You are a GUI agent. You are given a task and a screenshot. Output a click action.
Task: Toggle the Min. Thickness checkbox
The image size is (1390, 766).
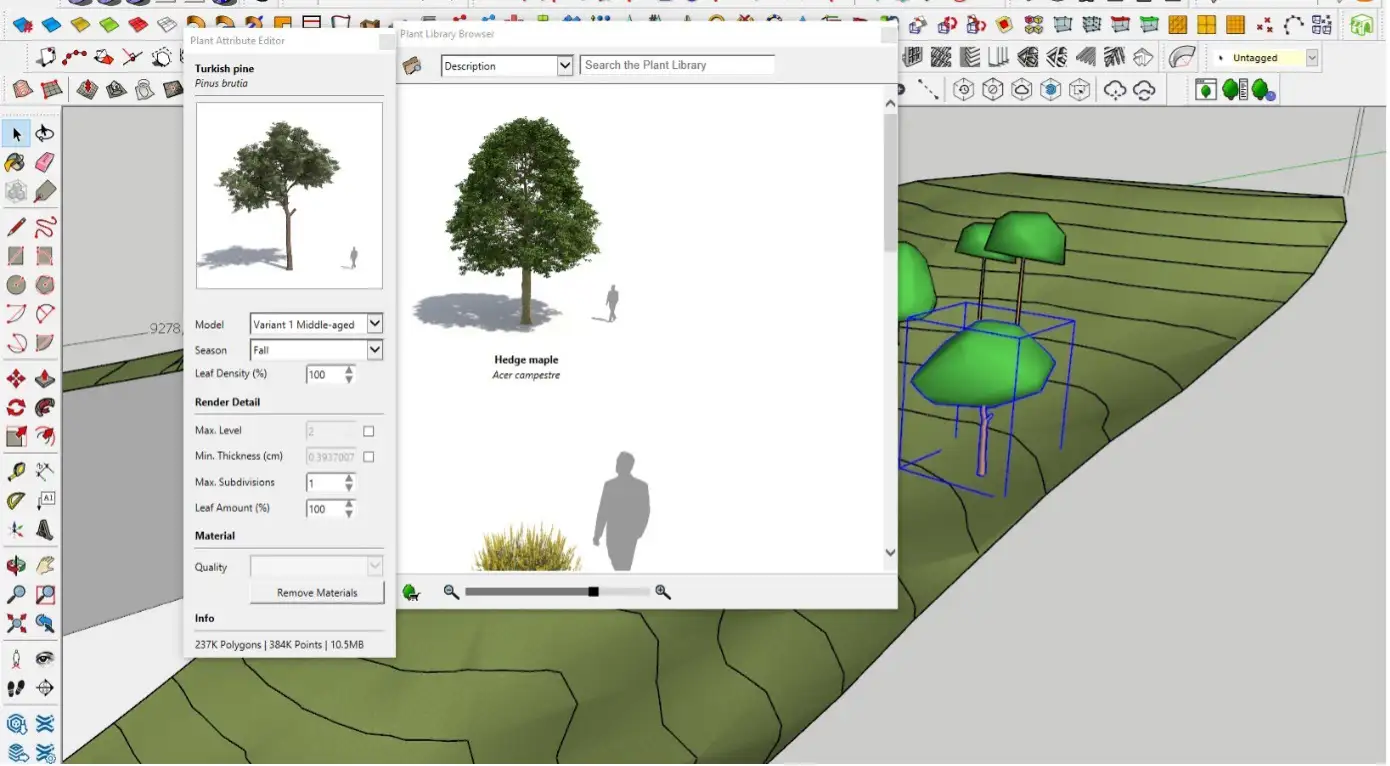(x=368, y=455)
